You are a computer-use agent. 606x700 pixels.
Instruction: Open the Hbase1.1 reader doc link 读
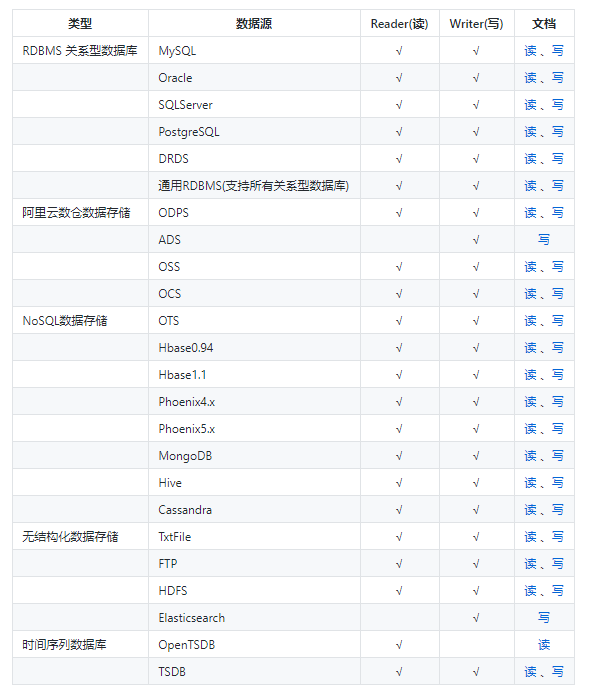coord(530,375)
